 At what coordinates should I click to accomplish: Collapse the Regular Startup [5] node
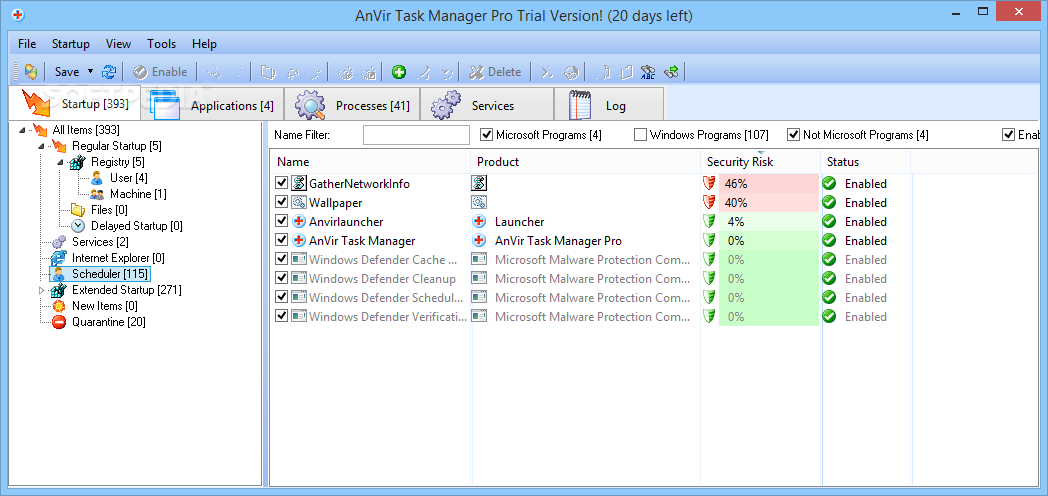click(41, 146)
